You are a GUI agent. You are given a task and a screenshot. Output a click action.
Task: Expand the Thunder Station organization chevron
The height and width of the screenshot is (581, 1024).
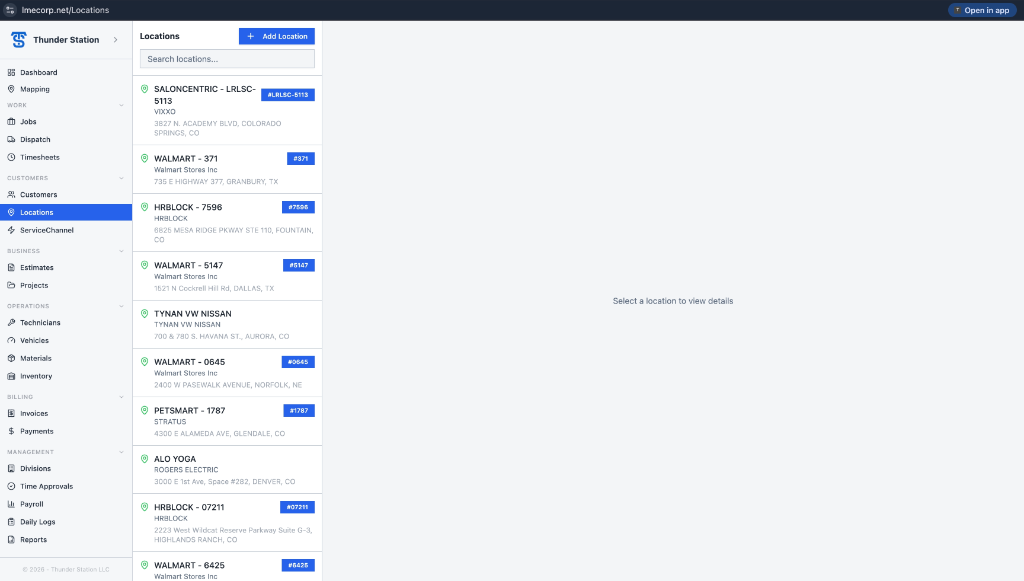coord(116,40)
